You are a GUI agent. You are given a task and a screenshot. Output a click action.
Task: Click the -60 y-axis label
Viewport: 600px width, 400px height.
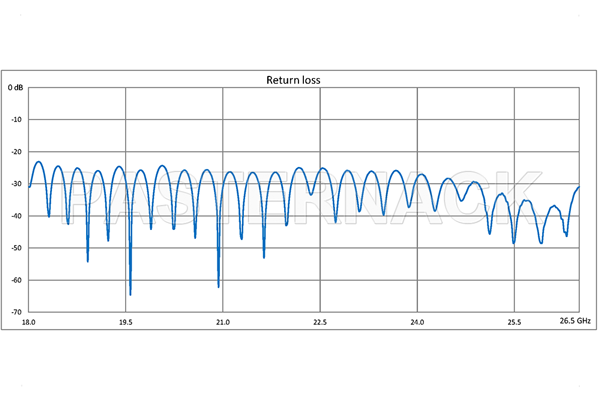click(x=17, y=280)
